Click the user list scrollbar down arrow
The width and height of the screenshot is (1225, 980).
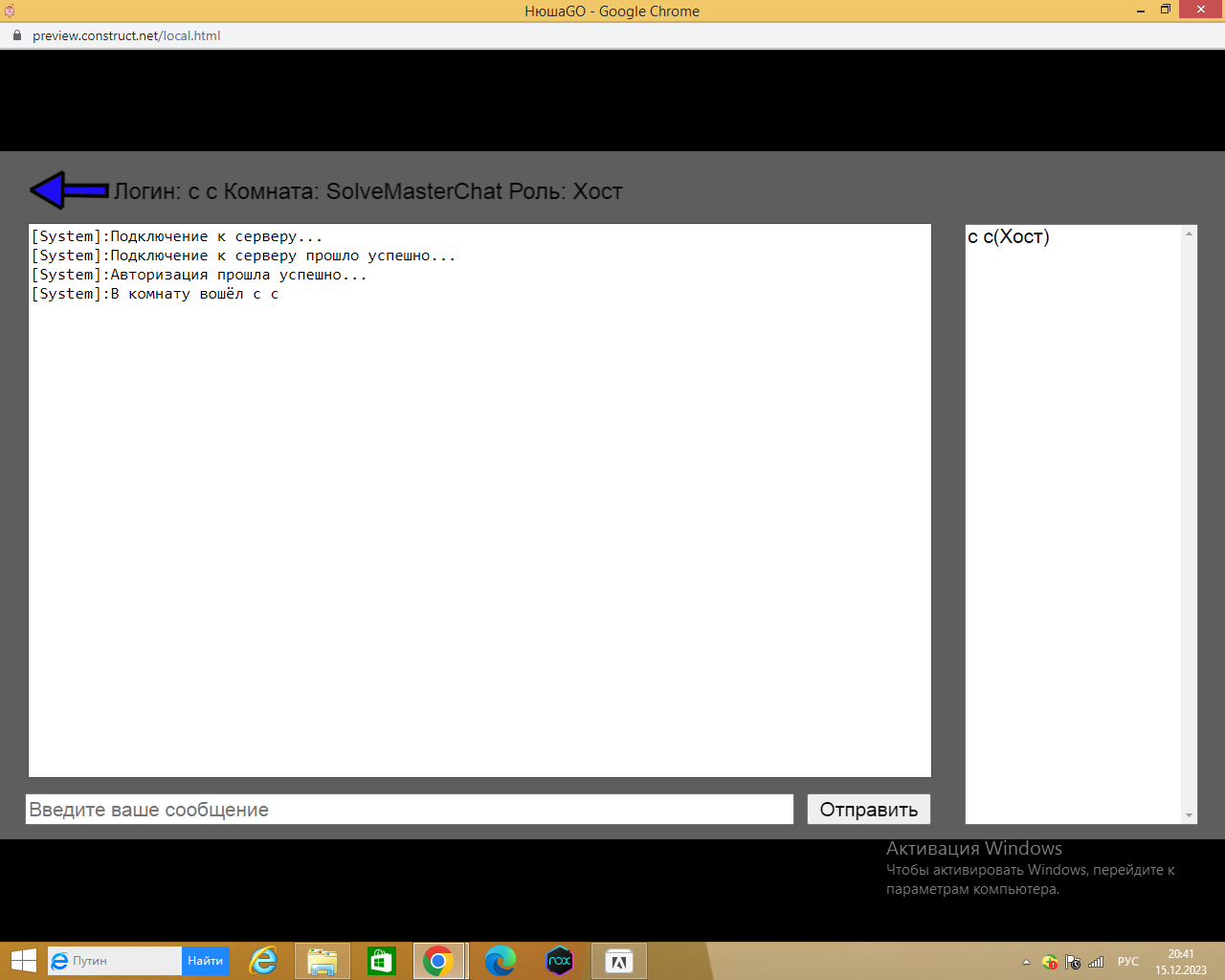(x=1189, y=815)
